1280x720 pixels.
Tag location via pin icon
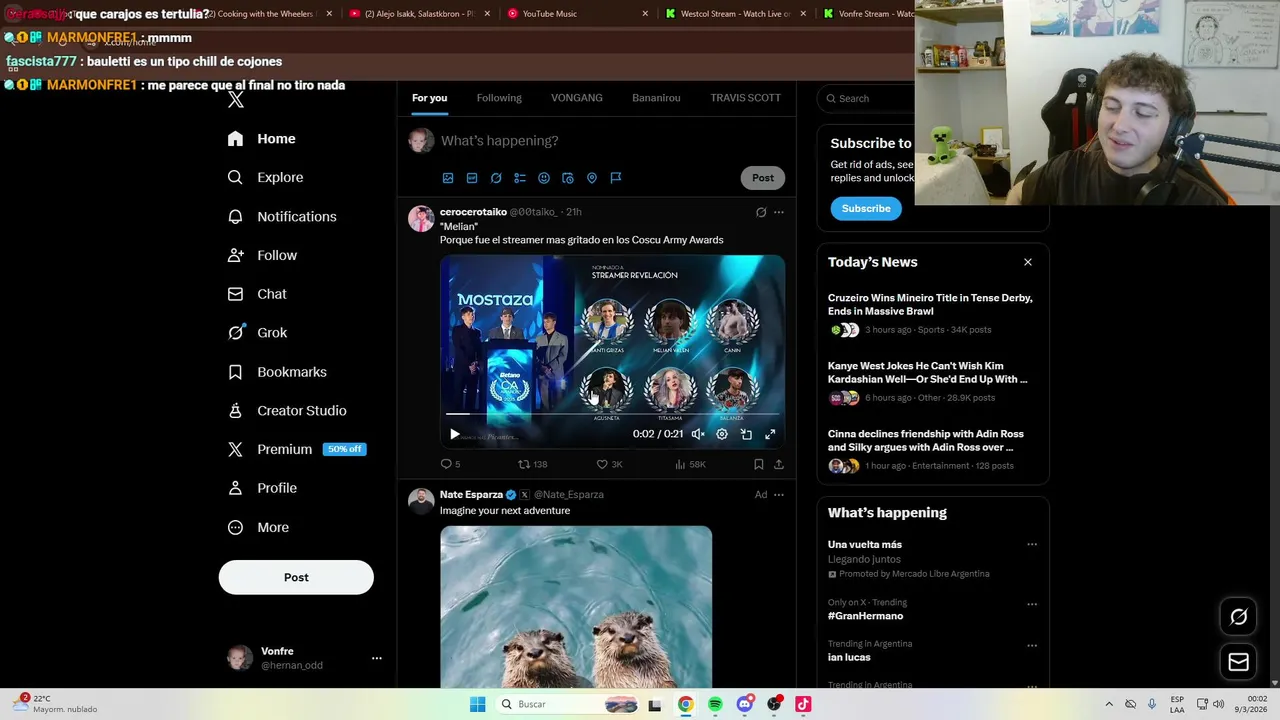pos(592,178)
